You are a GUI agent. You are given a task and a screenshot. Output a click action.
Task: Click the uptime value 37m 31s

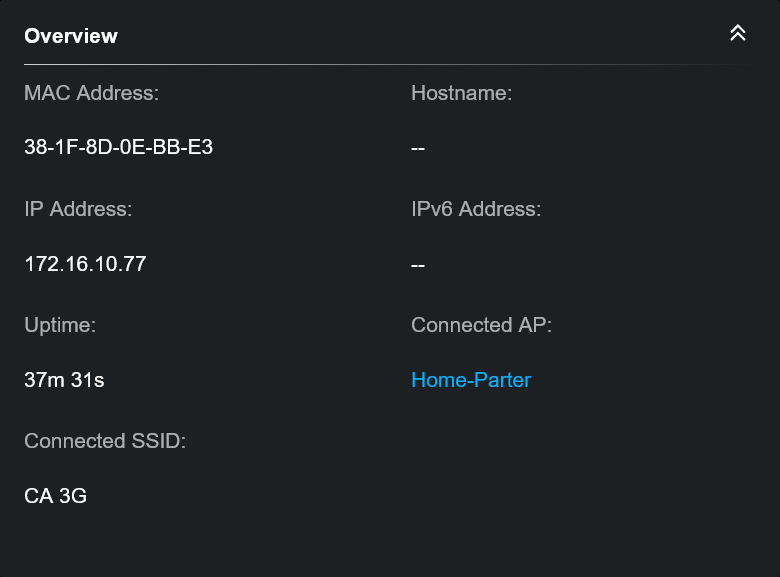click(64, 380)
